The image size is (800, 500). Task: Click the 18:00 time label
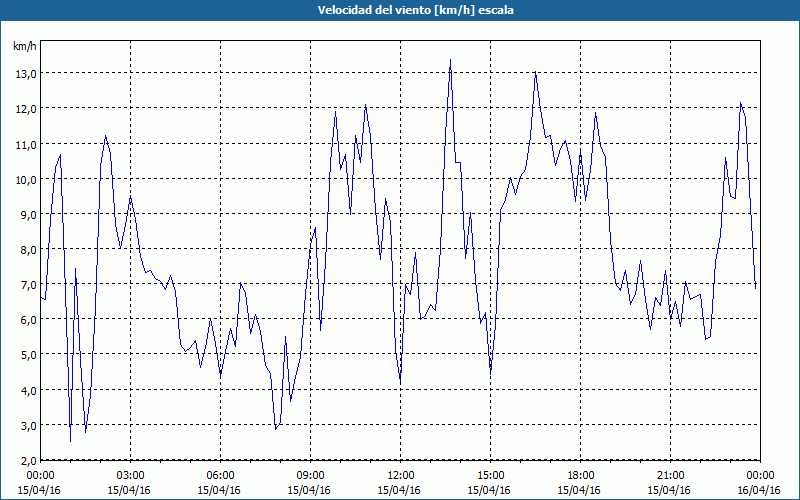[580, 476]
